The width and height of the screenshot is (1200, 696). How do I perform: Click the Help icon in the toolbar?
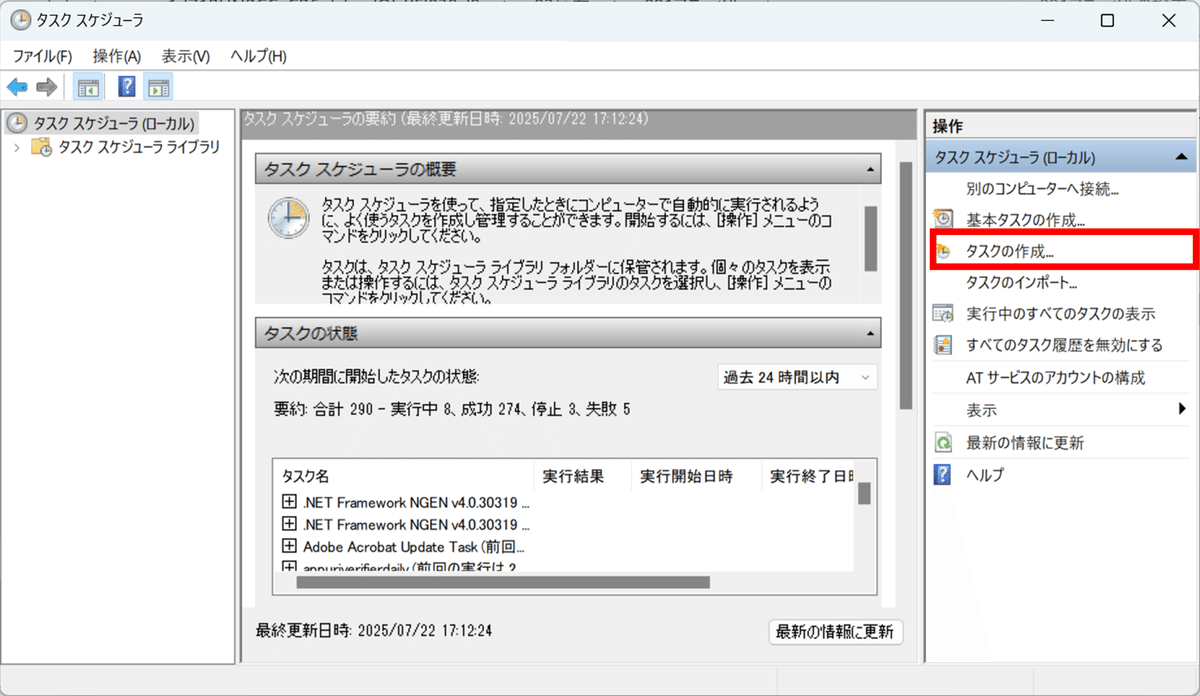tap(126, 86)
